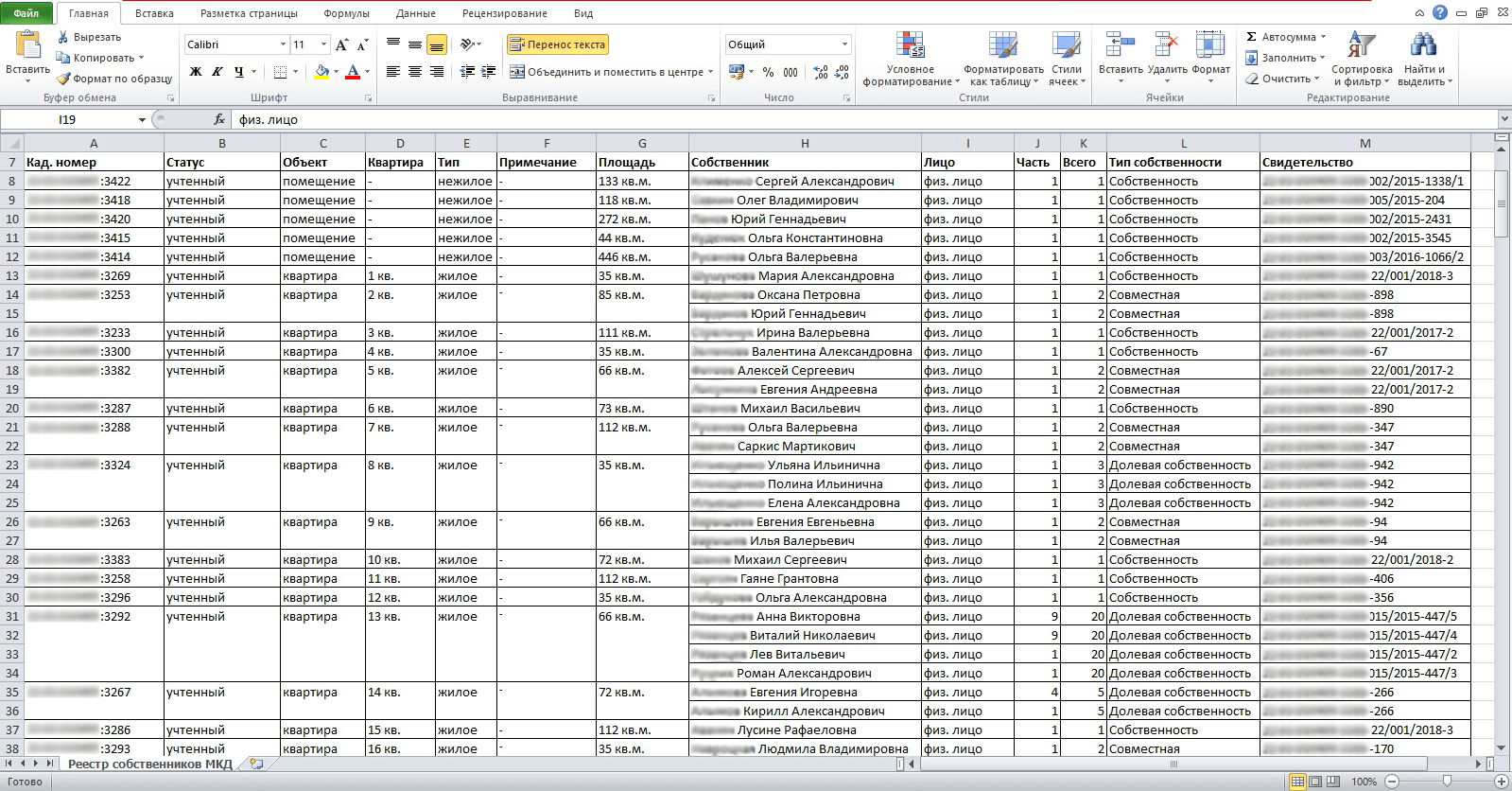Switch to the Формулы ribbon tab
The image size is (1512, 791).
[346, 13]
